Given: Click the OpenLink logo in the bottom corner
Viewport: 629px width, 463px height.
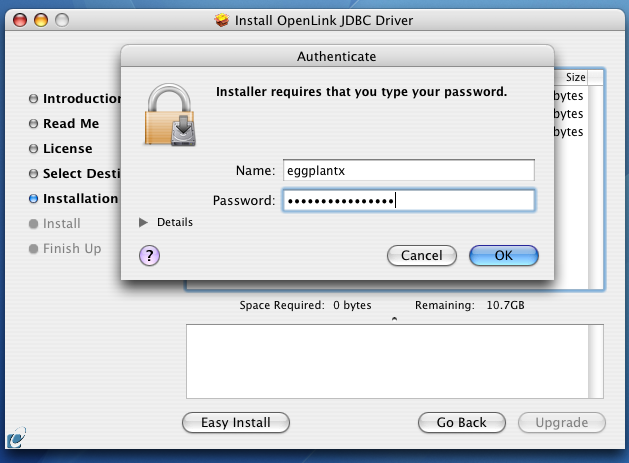Looking at the screenshot, I should click(16, 438).
